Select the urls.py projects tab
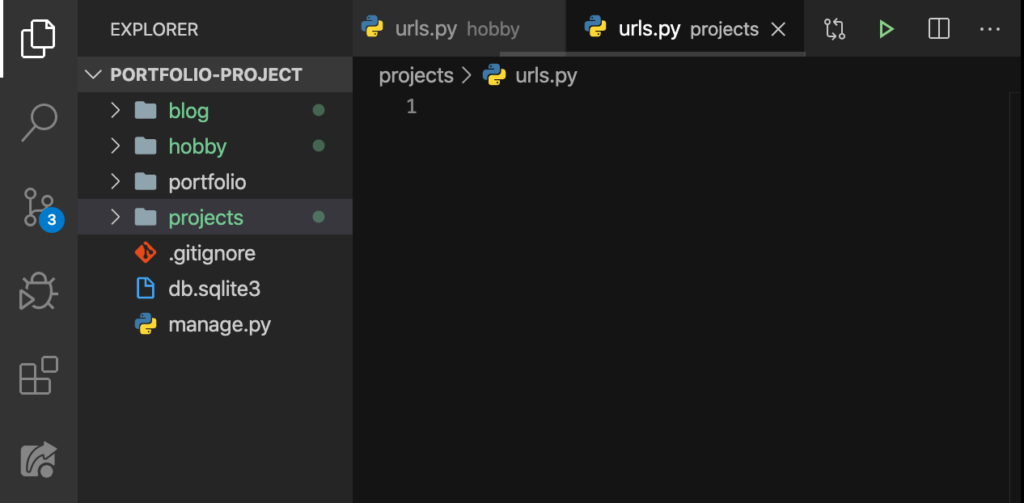The width and height of the screenshot is (1024, 503). click(685, 29)
